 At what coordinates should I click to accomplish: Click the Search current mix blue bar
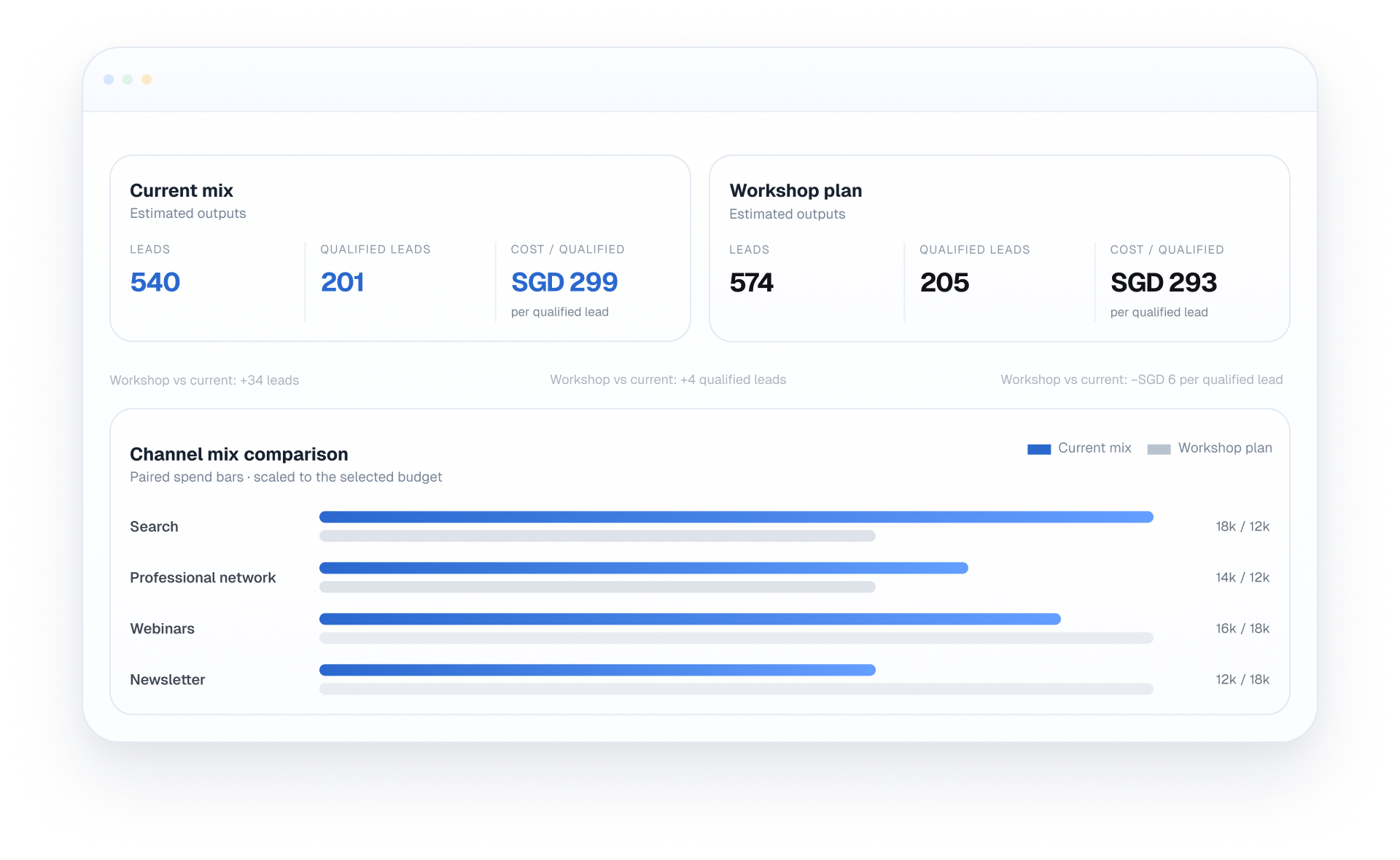736,517
